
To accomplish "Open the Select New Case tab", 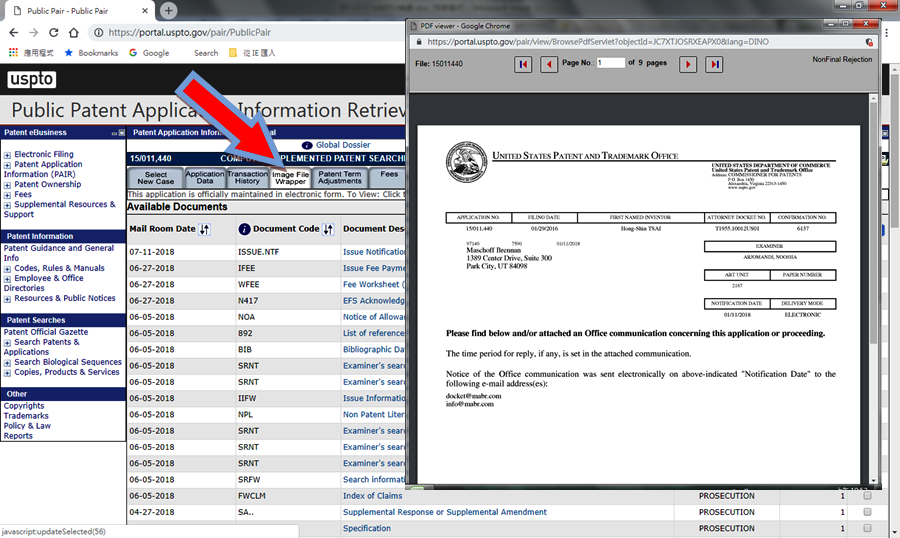I will click(x=155, y=177).
